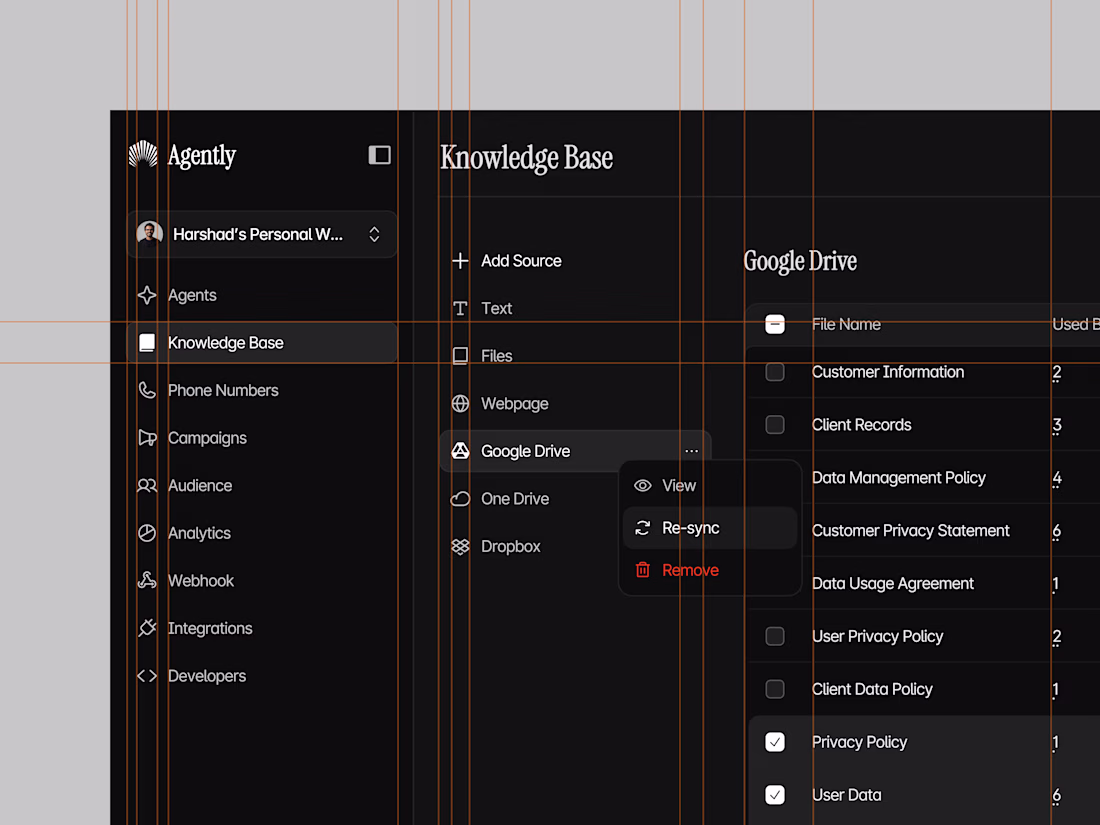This screenshot has height=825, width=1100.
Task: Click the Text source T icon
Action: pos(460,309)
